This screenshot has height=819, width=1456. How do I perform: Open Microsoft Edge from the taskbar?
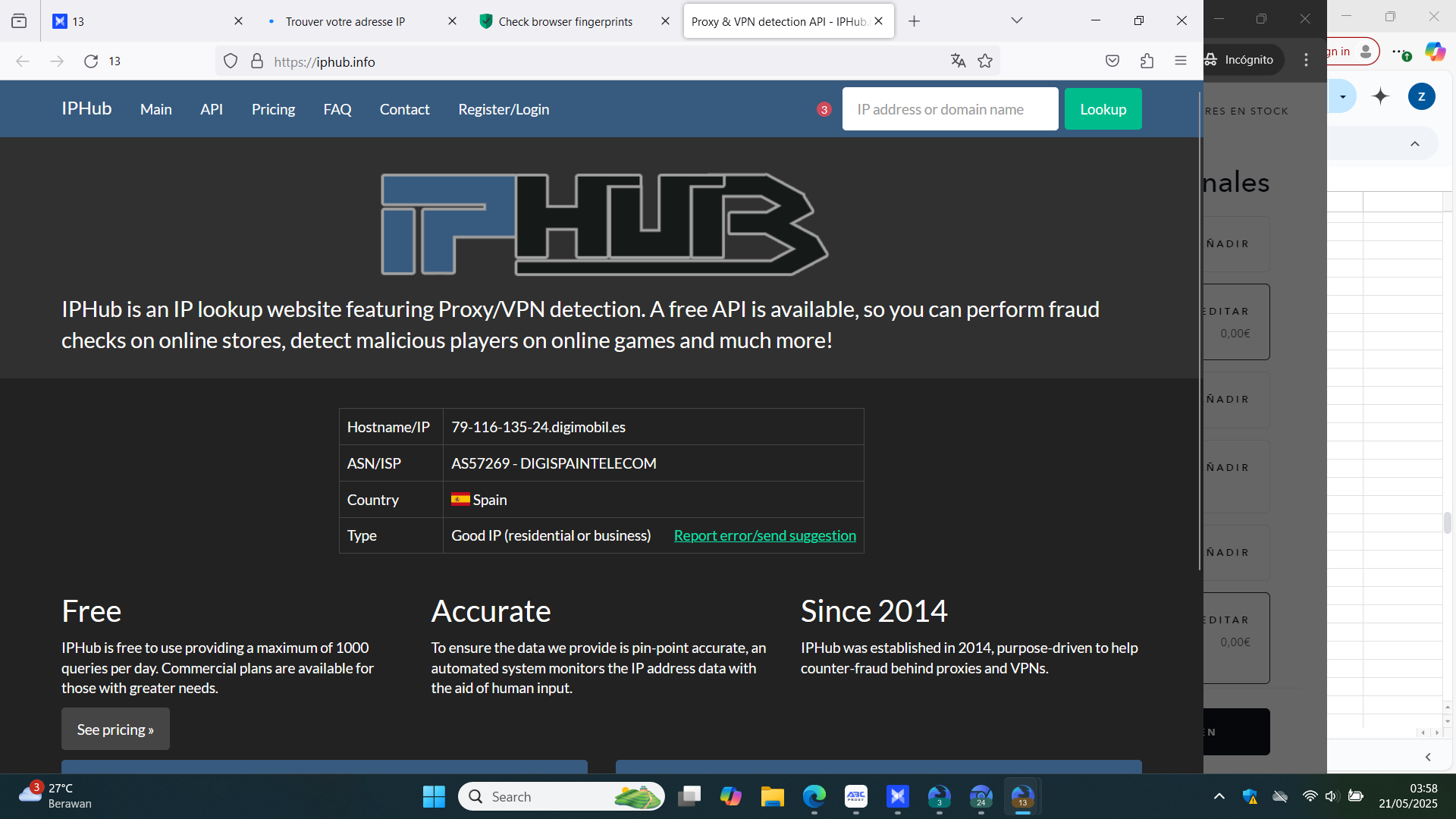coord(814,797)
